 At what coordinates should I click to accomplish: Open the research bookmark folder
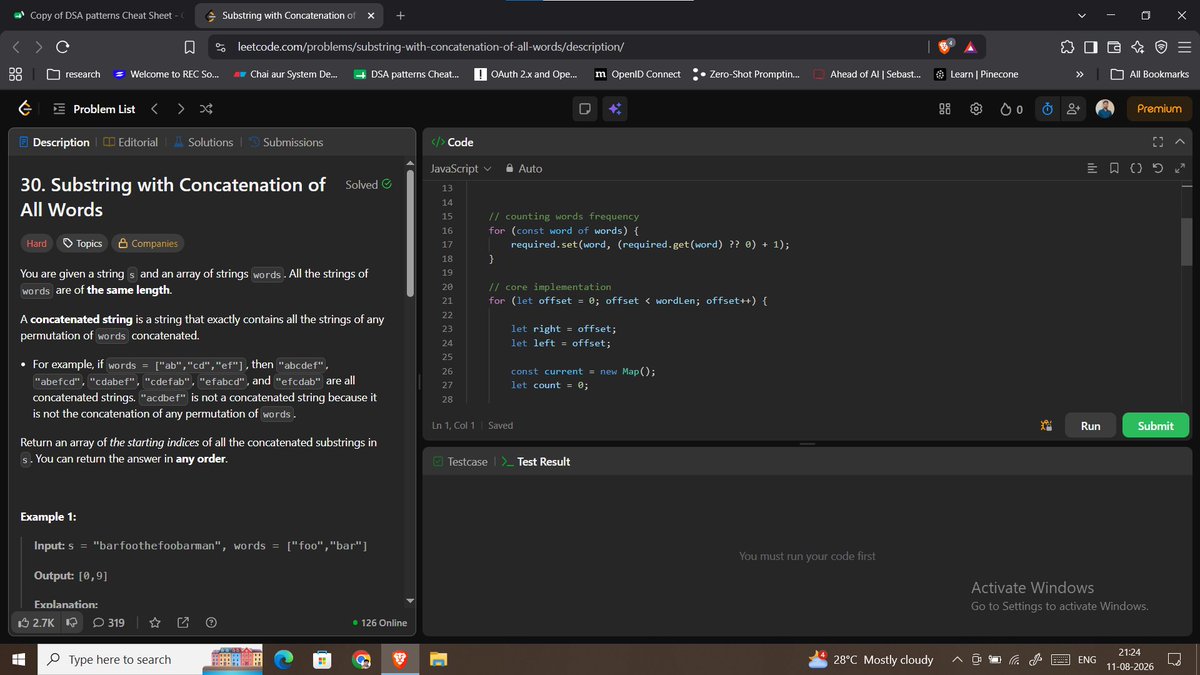pos(74,74)
